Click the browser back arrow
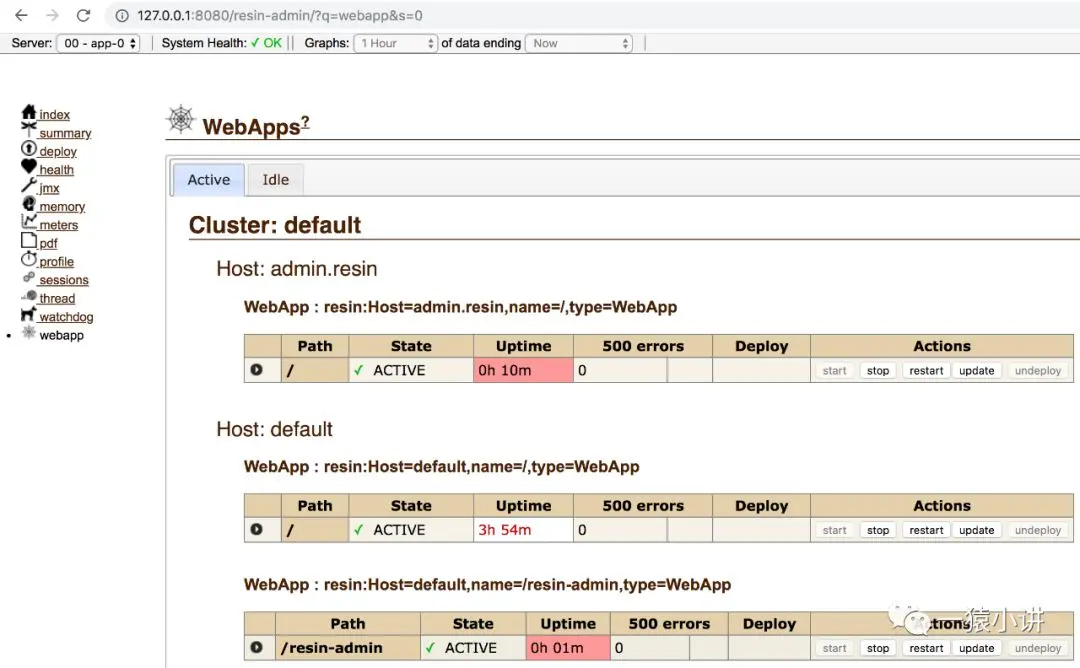Screen dimensions: 1080x668 tap(21, 15)
